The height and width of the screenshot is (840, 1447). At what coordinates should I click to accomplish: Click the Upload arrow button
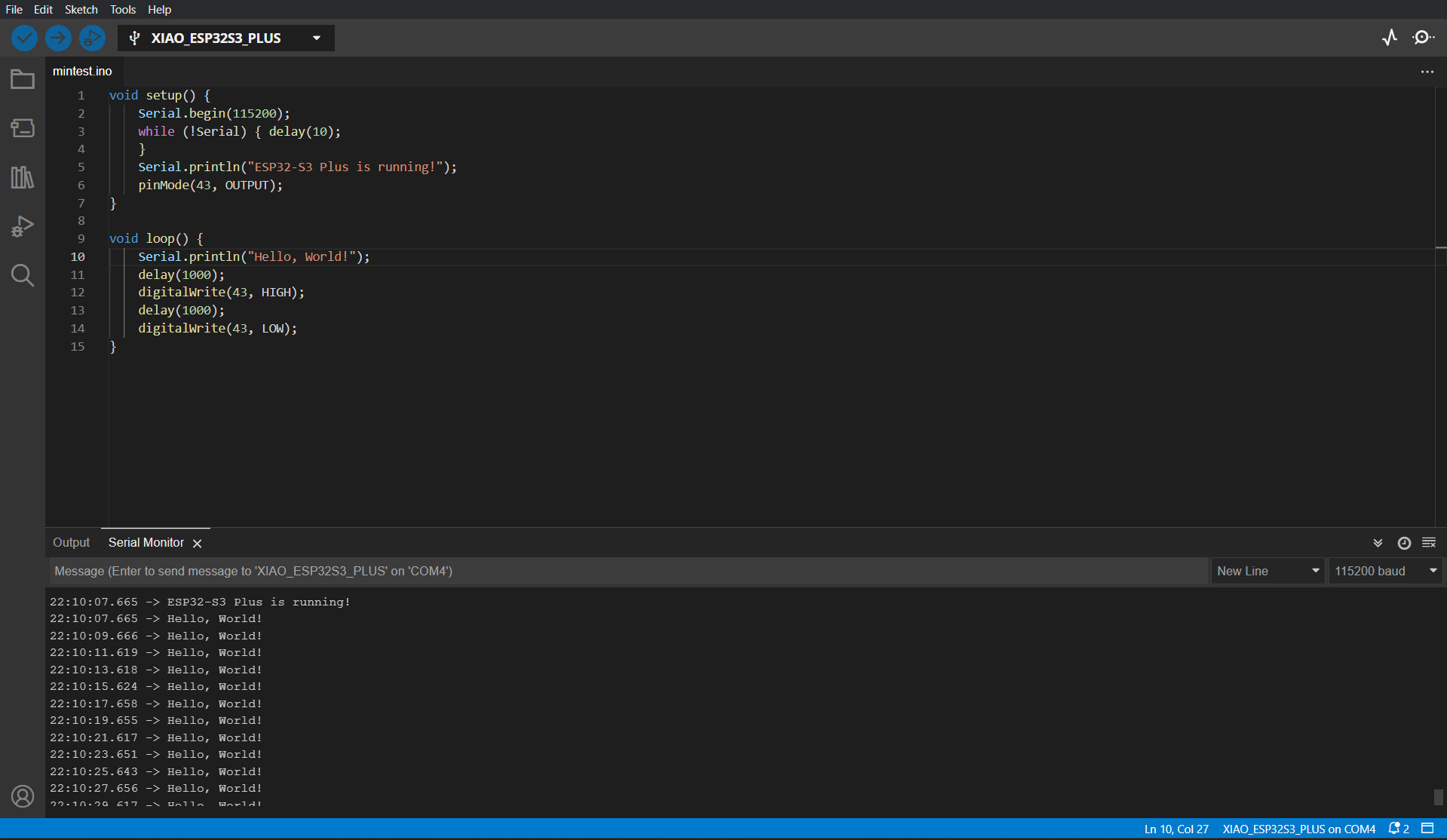tap(58, 38)
